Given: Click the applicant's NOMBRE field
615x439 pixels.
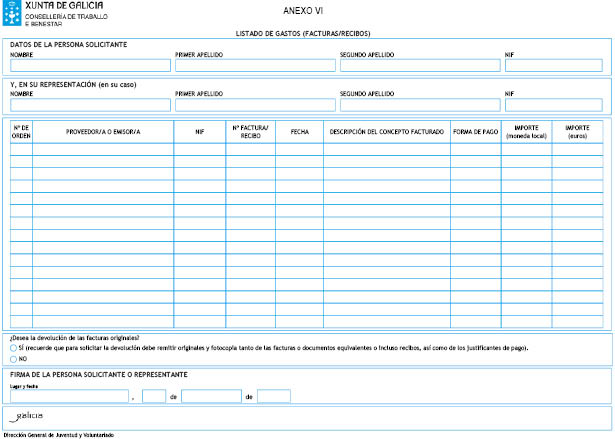Looking at the screenshot, I should pos(89,66).
